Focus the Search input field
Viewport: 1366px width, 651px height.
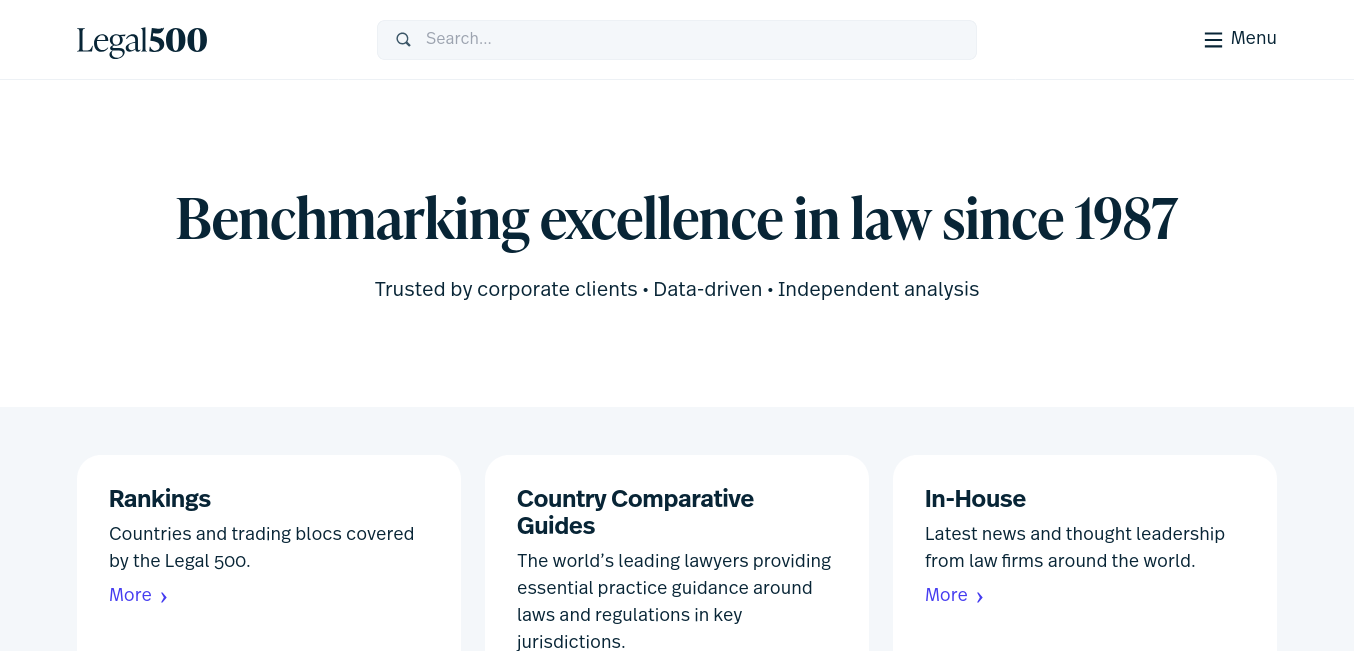[677, 40]
